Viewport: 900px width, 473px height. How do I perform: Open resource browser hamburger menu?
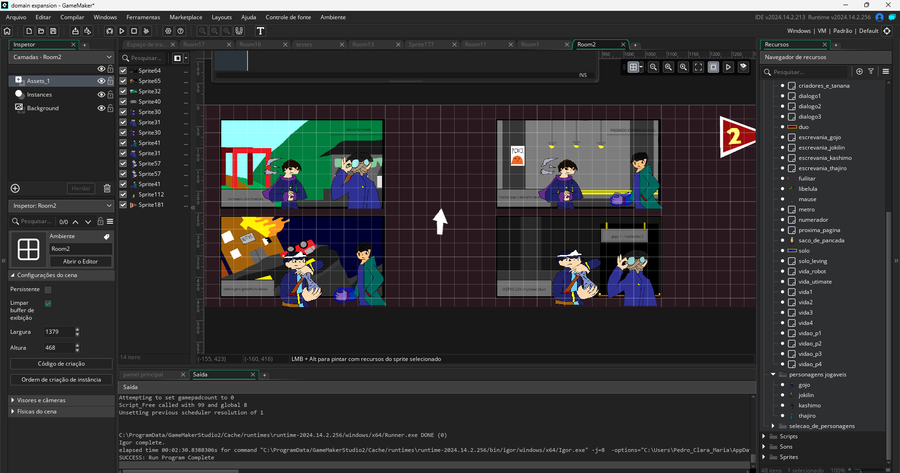(x=886, y=71)
